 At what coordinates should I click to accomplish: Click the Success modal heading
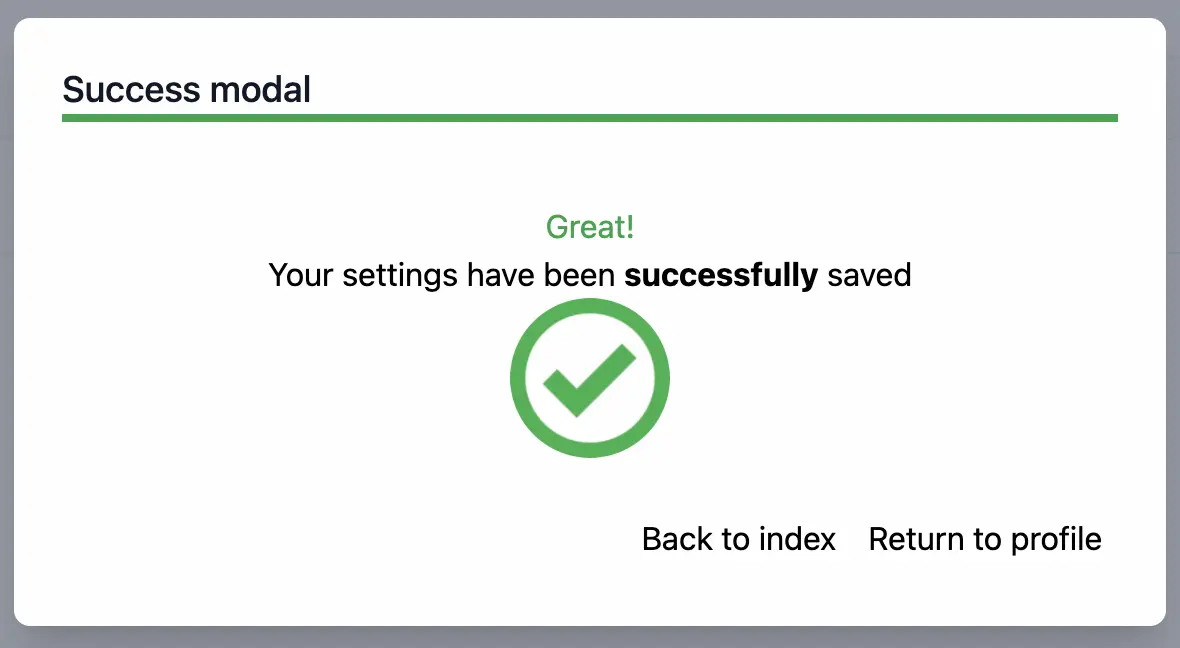[x=186, y=90]
